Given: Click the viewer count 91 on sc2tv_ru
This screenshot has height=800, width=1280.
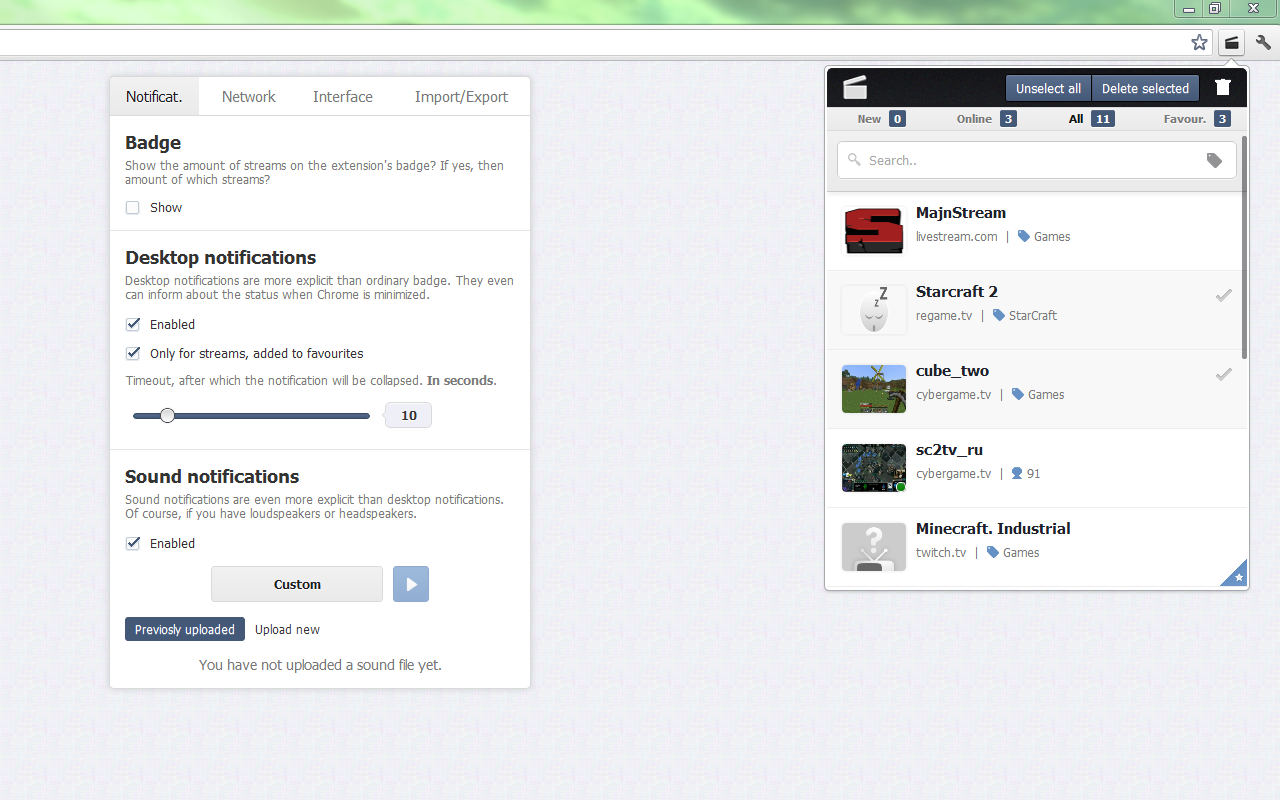Looking at the screenshot, I should pos(1034,474).
